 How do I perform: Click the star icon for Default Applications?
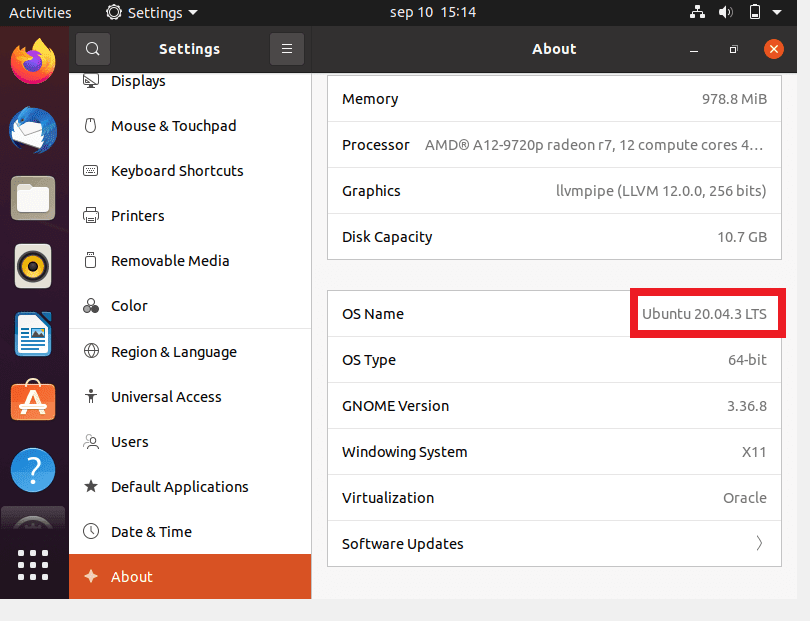click(x=91, y=486)
